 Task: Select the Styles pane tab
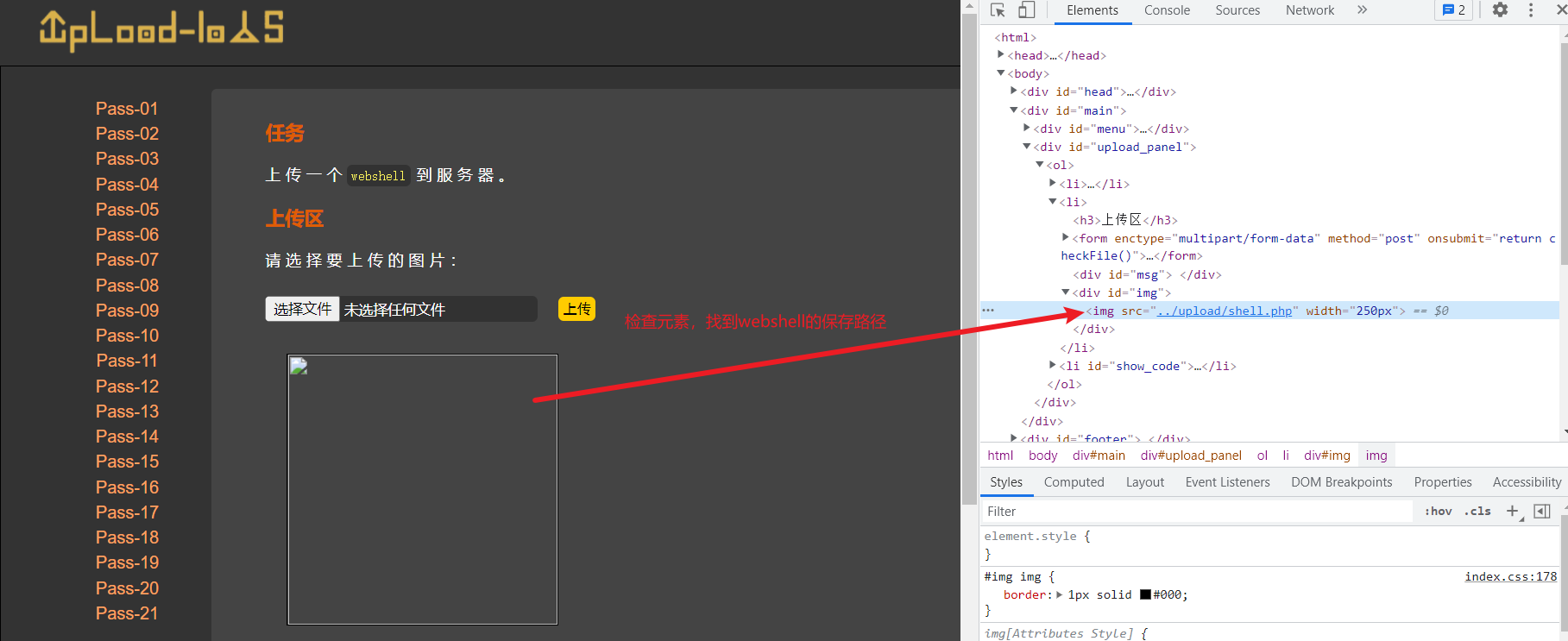coord(1006,482)
